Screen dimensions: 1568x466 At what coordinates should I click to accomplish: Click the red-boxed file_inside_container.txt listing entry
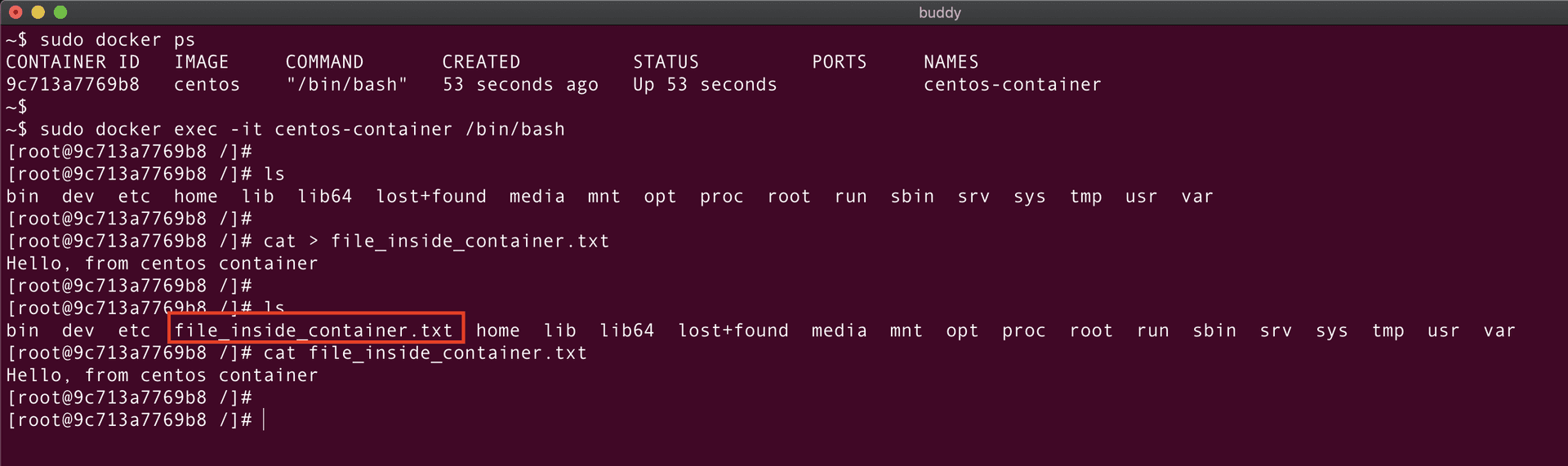(314, 331)
